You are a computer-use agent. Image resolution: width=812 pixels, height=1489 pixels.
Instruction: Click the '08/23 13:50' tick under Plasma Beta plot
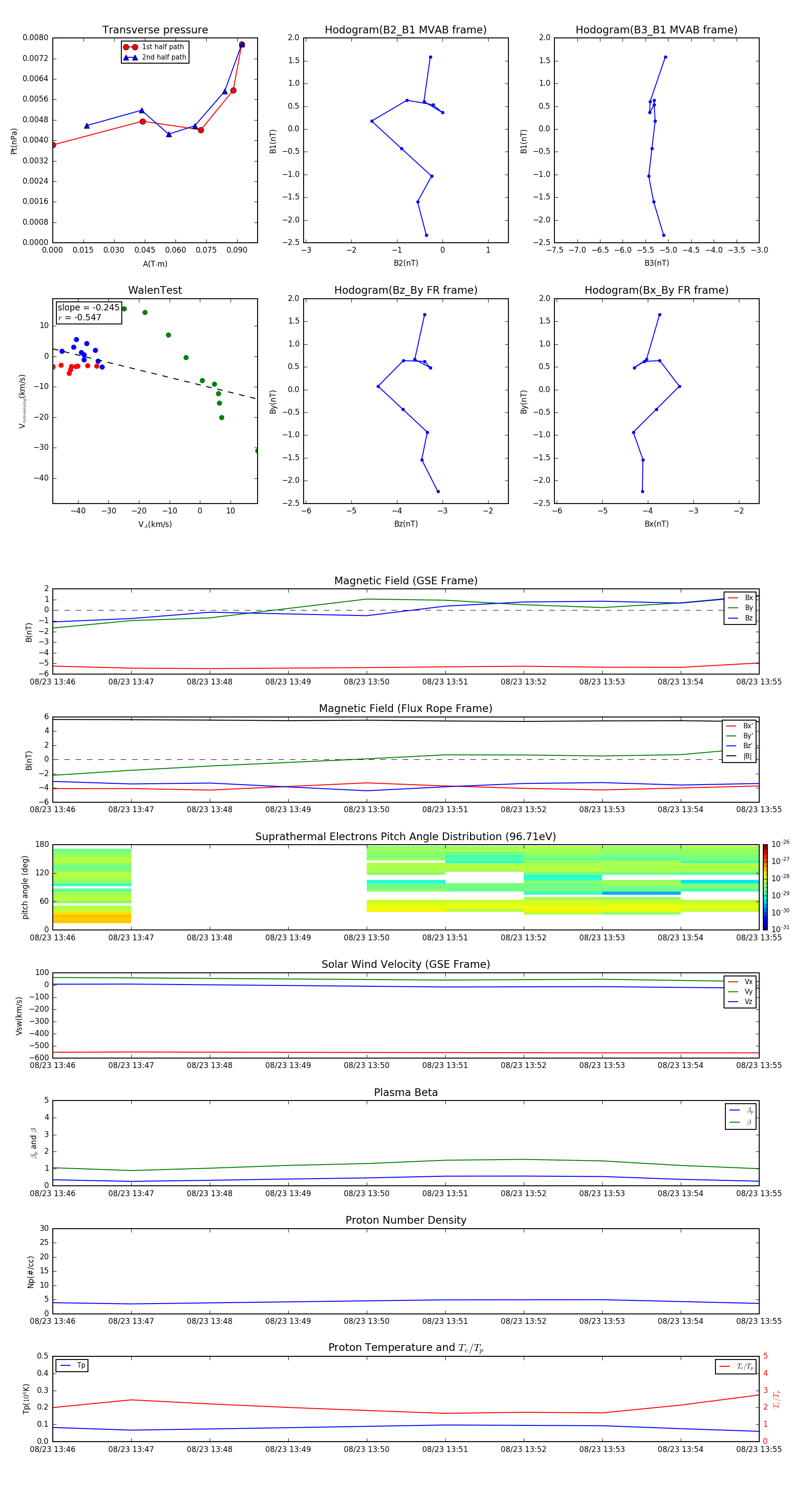[366, 1193]
